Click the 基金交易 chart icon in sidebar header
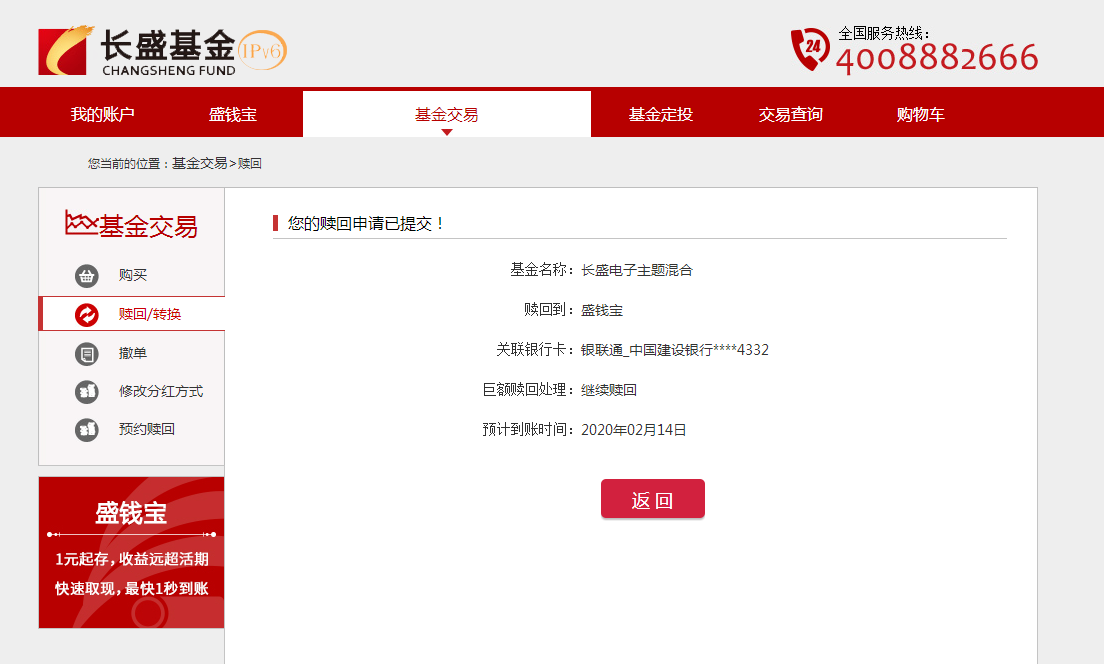The image size is (1104, 664). 81,223
